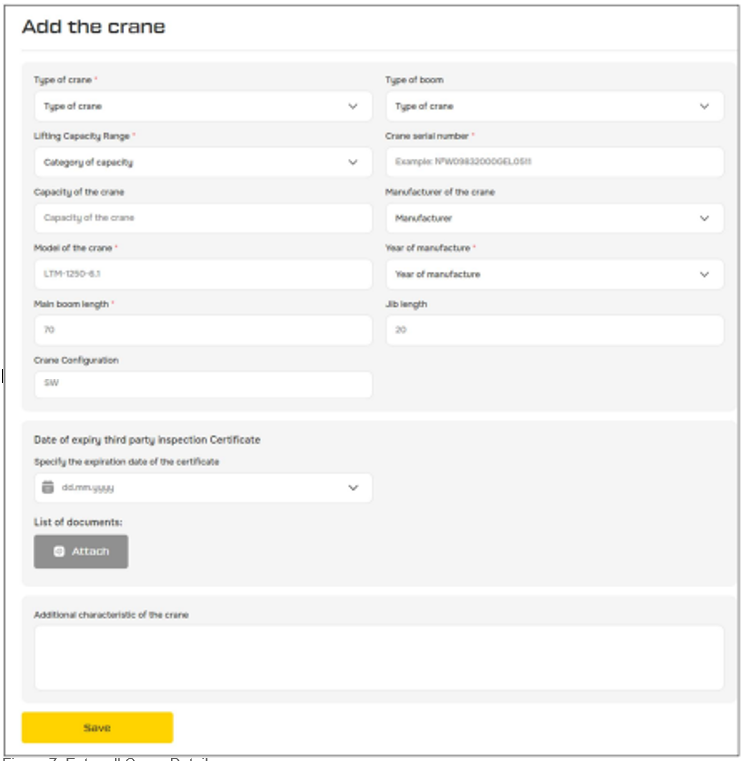Expand the Type of boom dropdown
This screenshot has width=743, height=761.
click(x=554, y=106)
